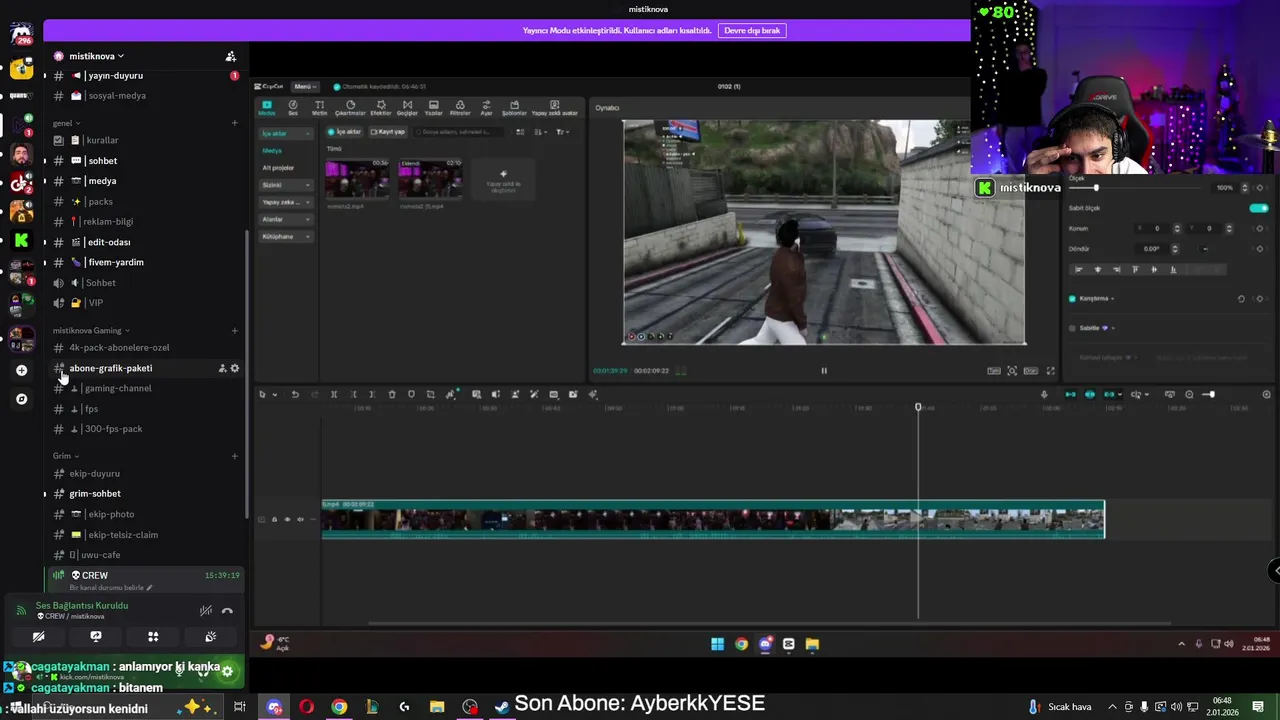Image resolution: width=1280 pixels, height=720 pixels.
Task: Open Discord voice activities launcher
Action: coord(153,636)
